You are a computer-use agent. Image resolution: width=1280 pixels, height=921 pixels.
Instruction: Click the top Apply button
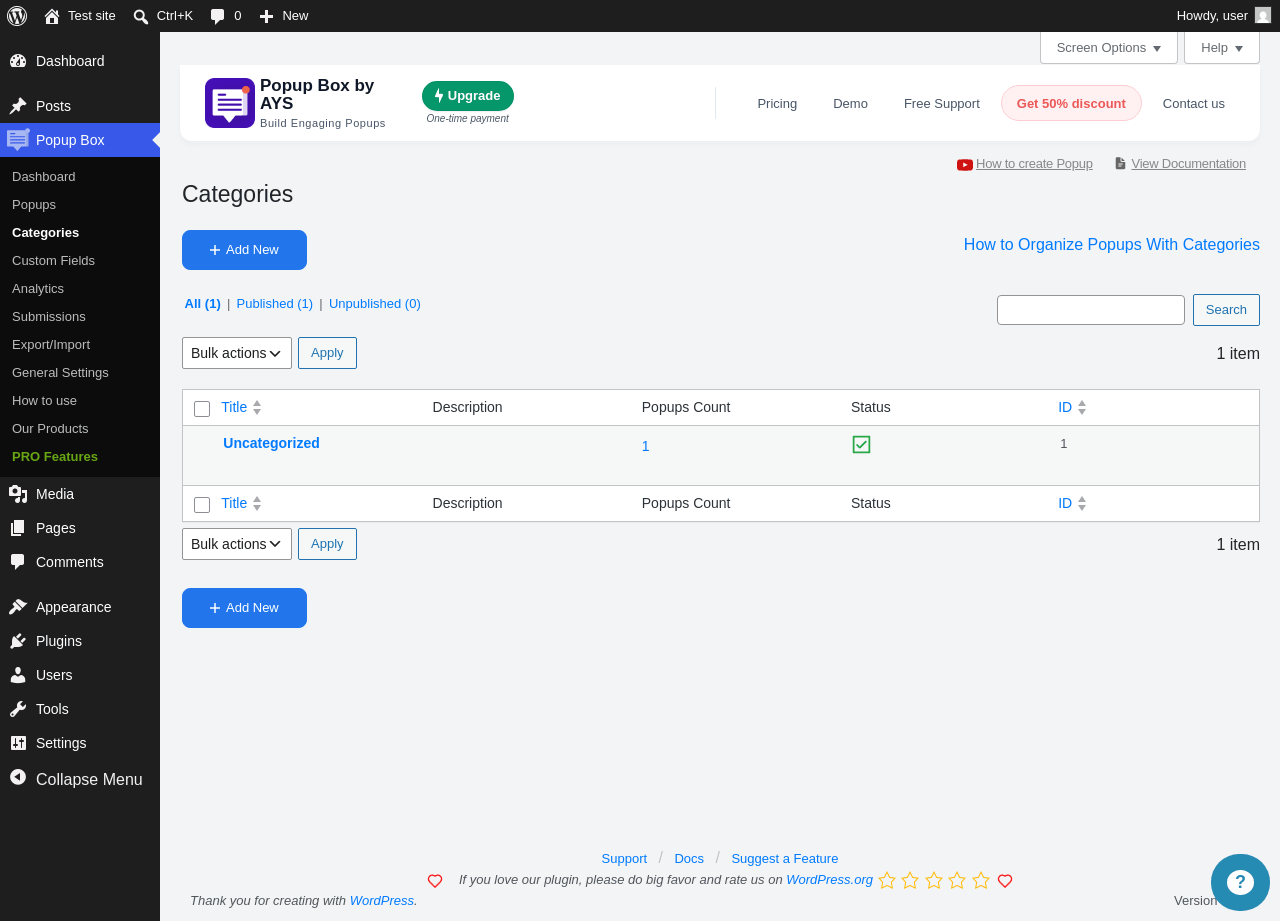(327, 353)
